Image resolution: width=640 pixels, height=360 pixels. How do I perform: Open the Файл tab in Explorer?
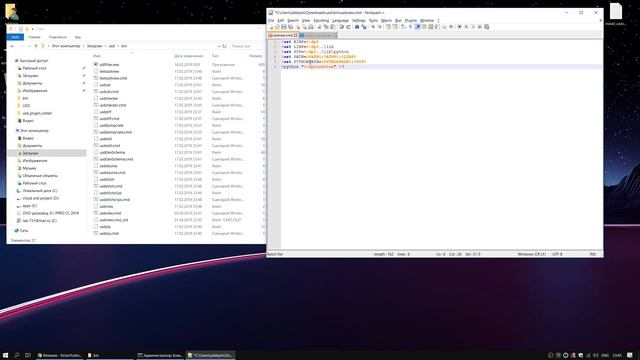16,37
